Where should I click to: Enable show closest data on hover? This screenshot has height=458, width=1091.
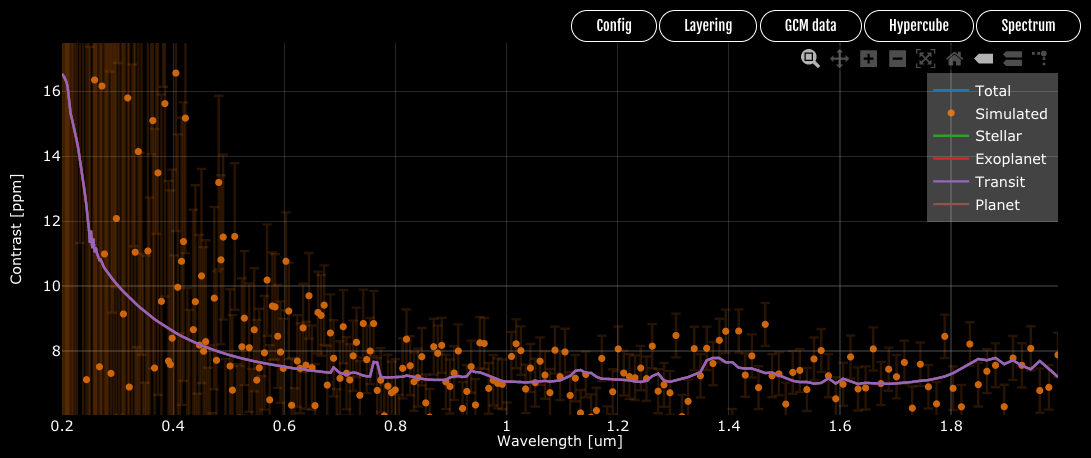click(983, 58)
